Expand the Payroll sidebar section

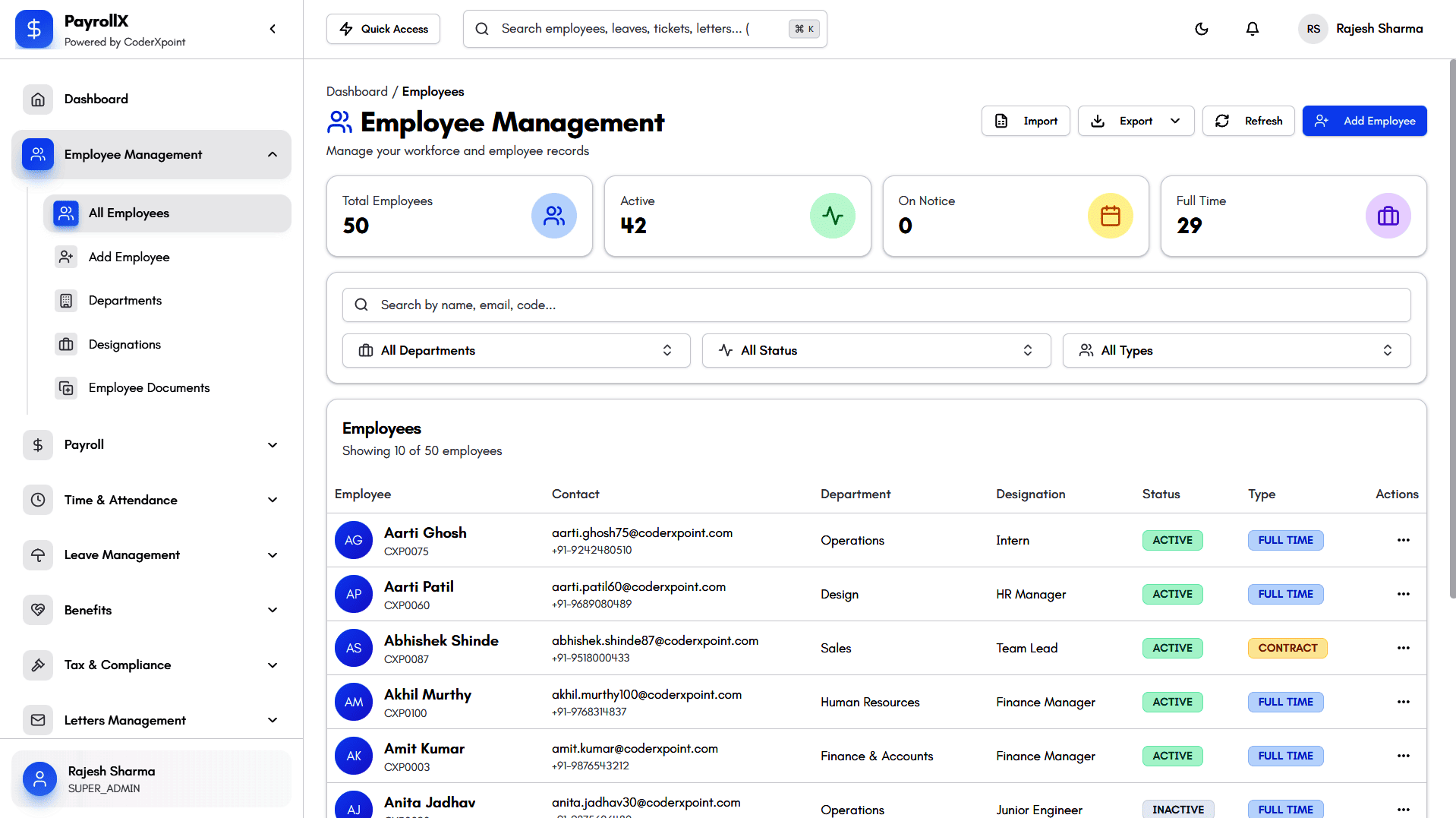[x=273, y=445]
